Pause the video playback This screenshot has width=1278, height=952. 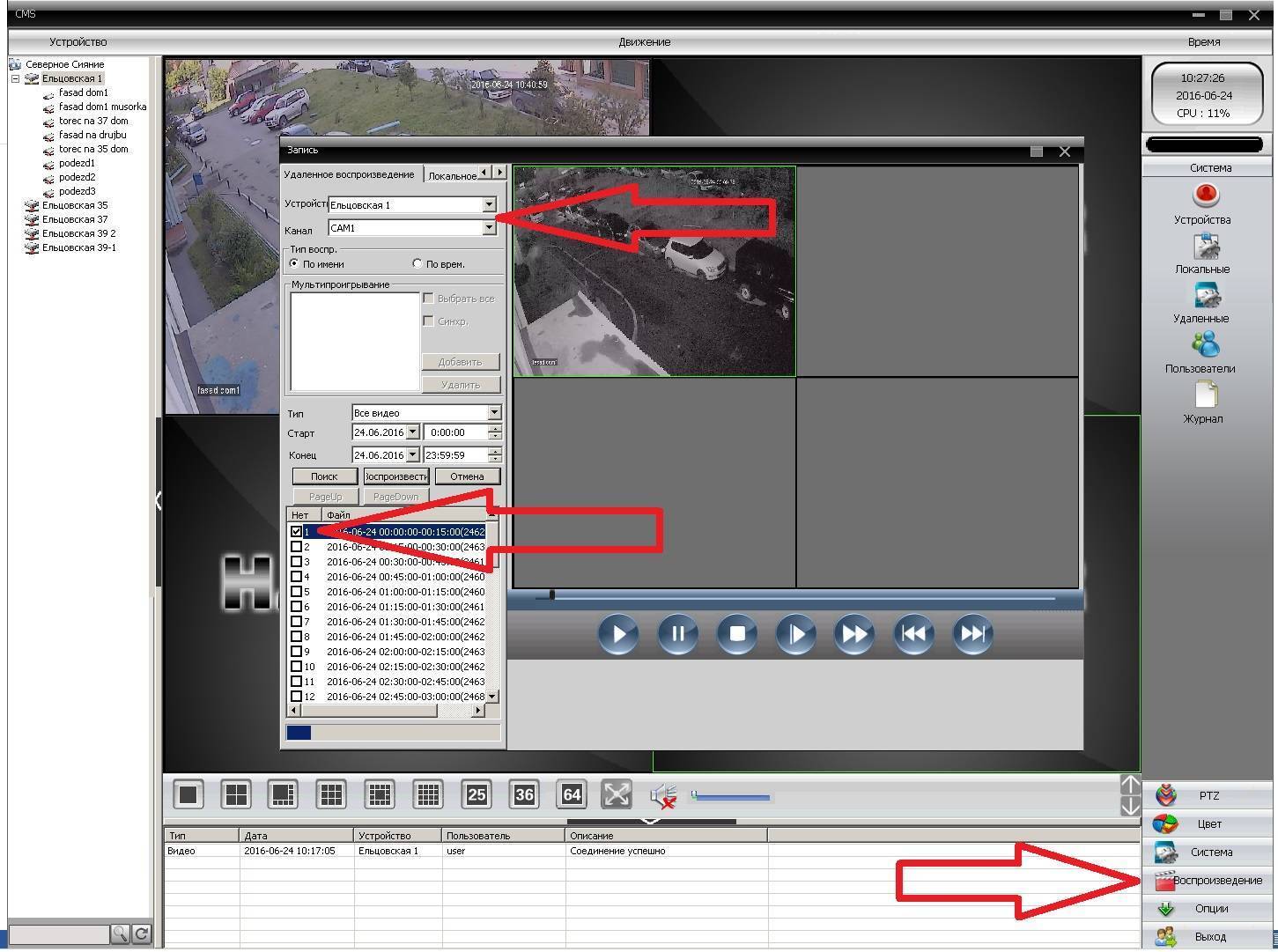(677, 634)
